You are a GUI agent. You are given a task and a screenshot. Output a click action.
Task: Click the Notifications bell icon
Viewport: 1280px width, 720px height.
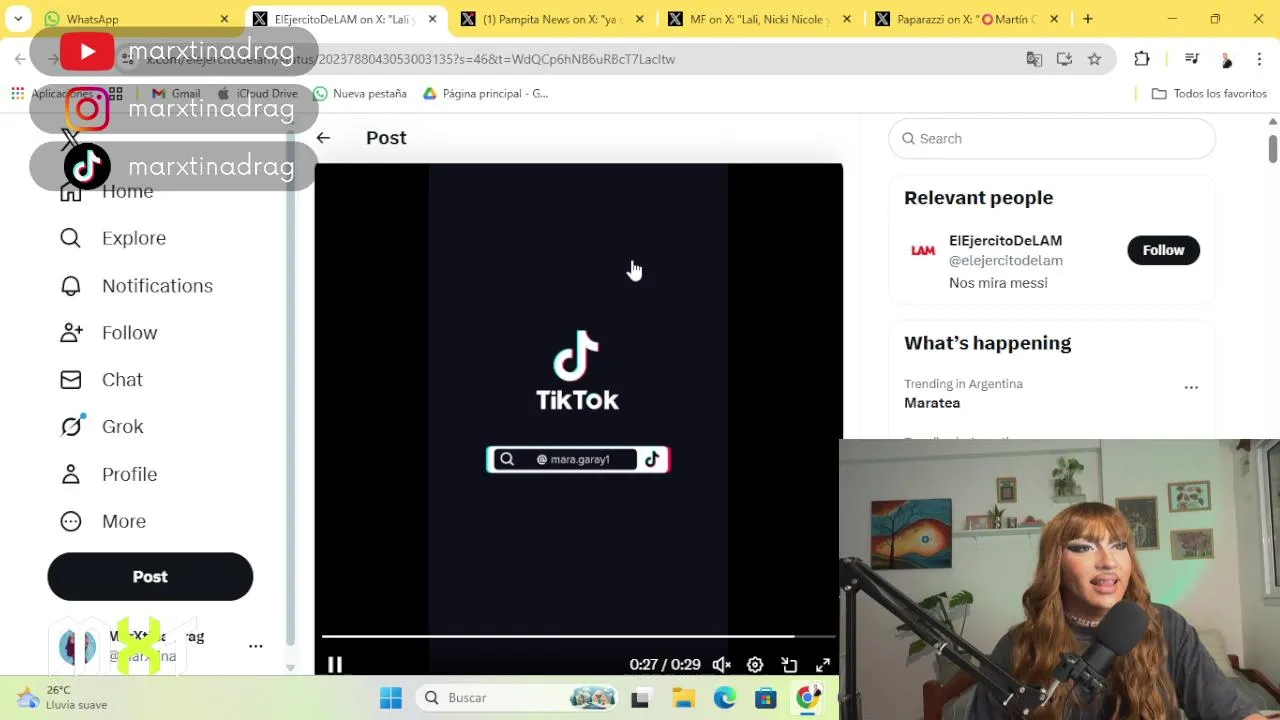click(70, 286)
